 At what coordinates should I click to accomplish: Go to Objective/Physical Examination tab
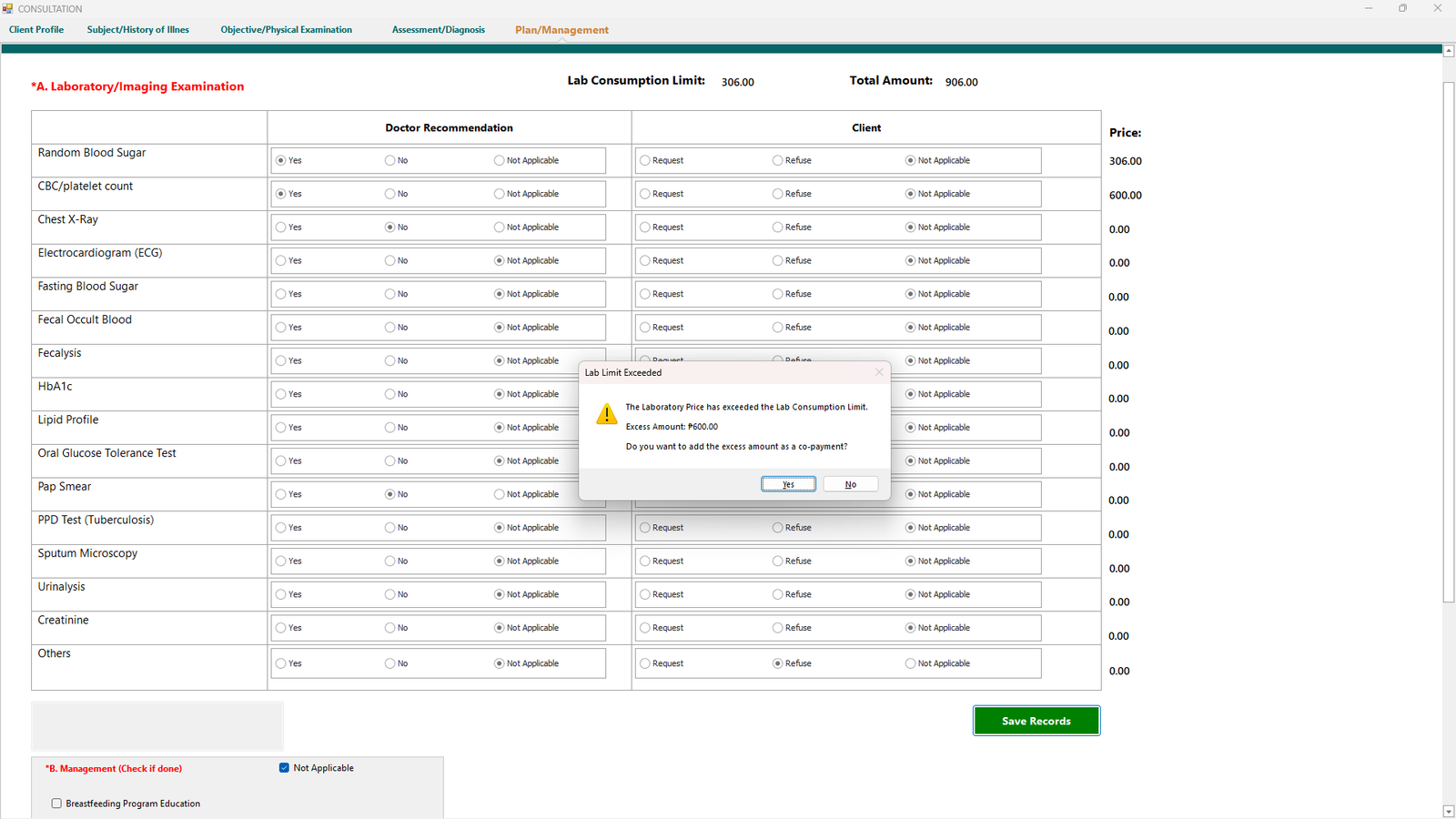pyautogui.click(x=286, y=30)
